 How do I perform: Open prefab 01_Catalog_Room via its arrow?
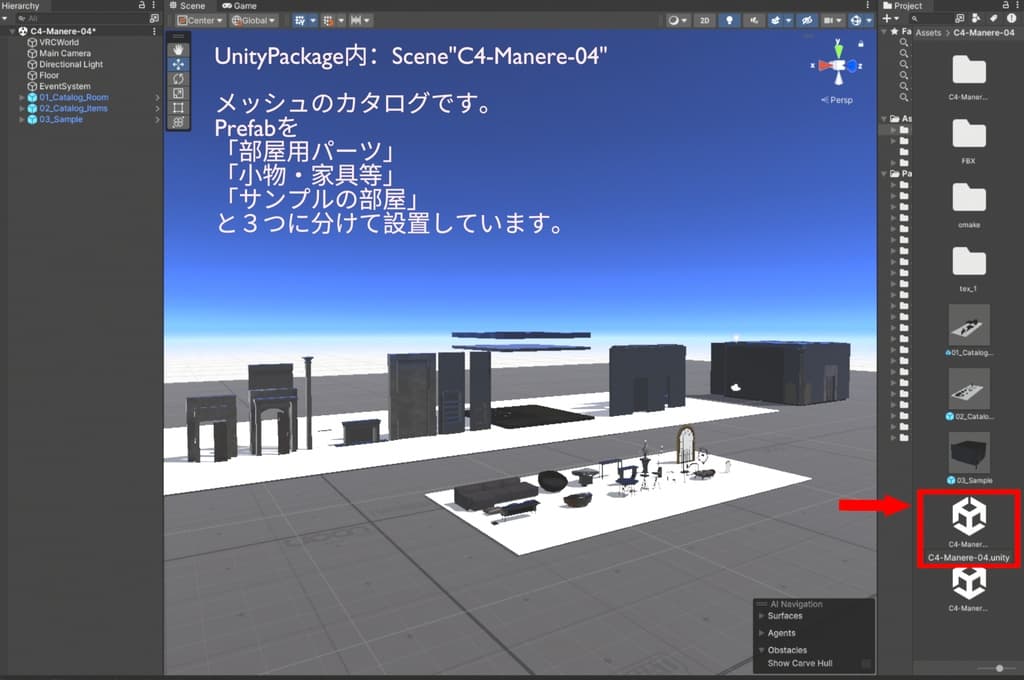click(157, 97)
